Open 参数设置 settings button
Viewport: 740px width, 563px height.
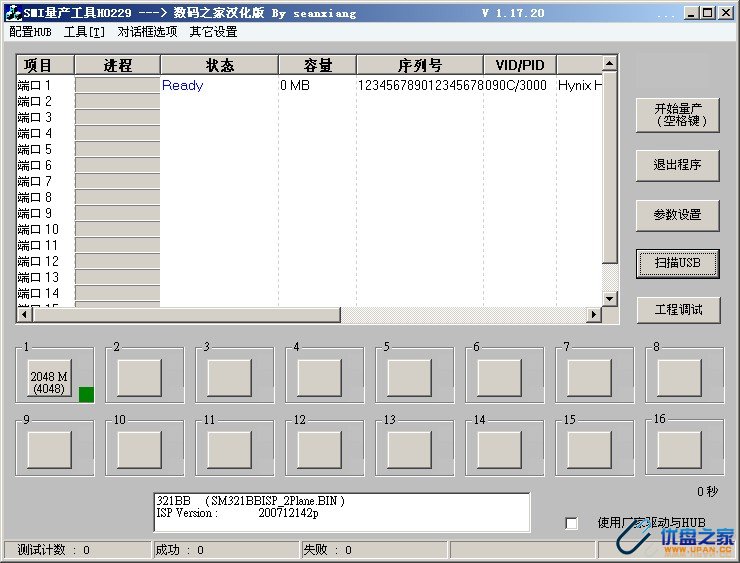[x=678, y=214]
